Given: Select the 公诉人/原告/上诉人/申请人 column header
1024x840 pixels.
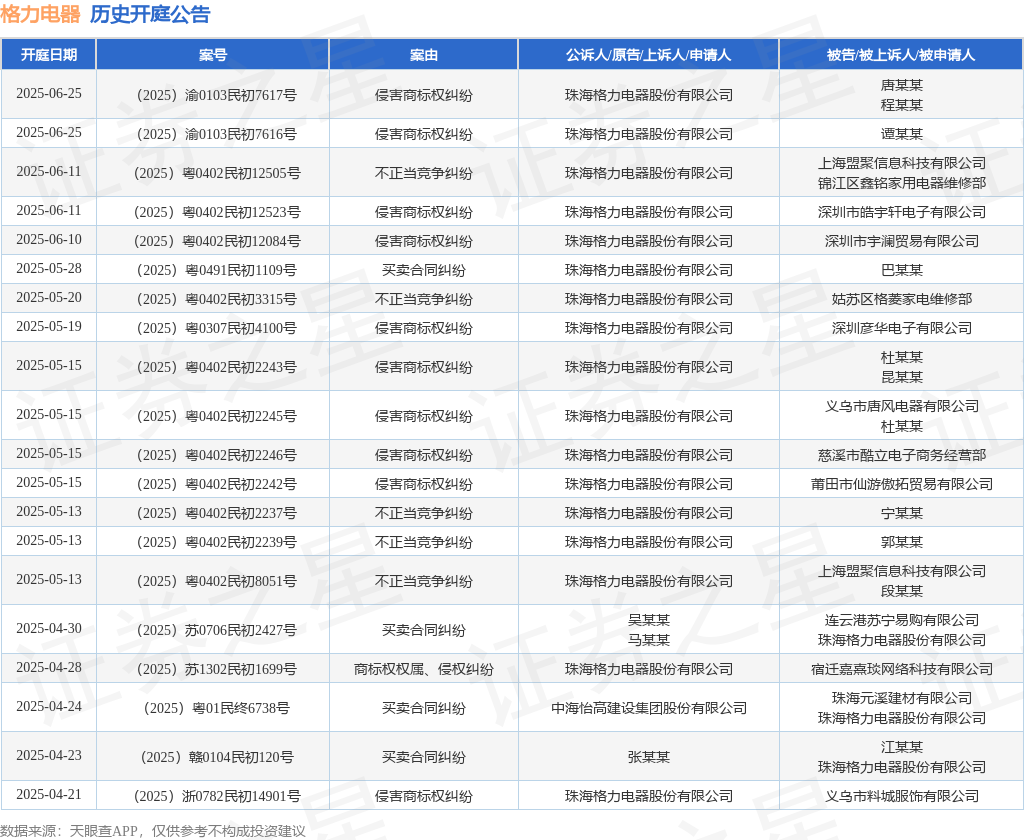Looking at the screenshot, I should [x=648, y=55].
